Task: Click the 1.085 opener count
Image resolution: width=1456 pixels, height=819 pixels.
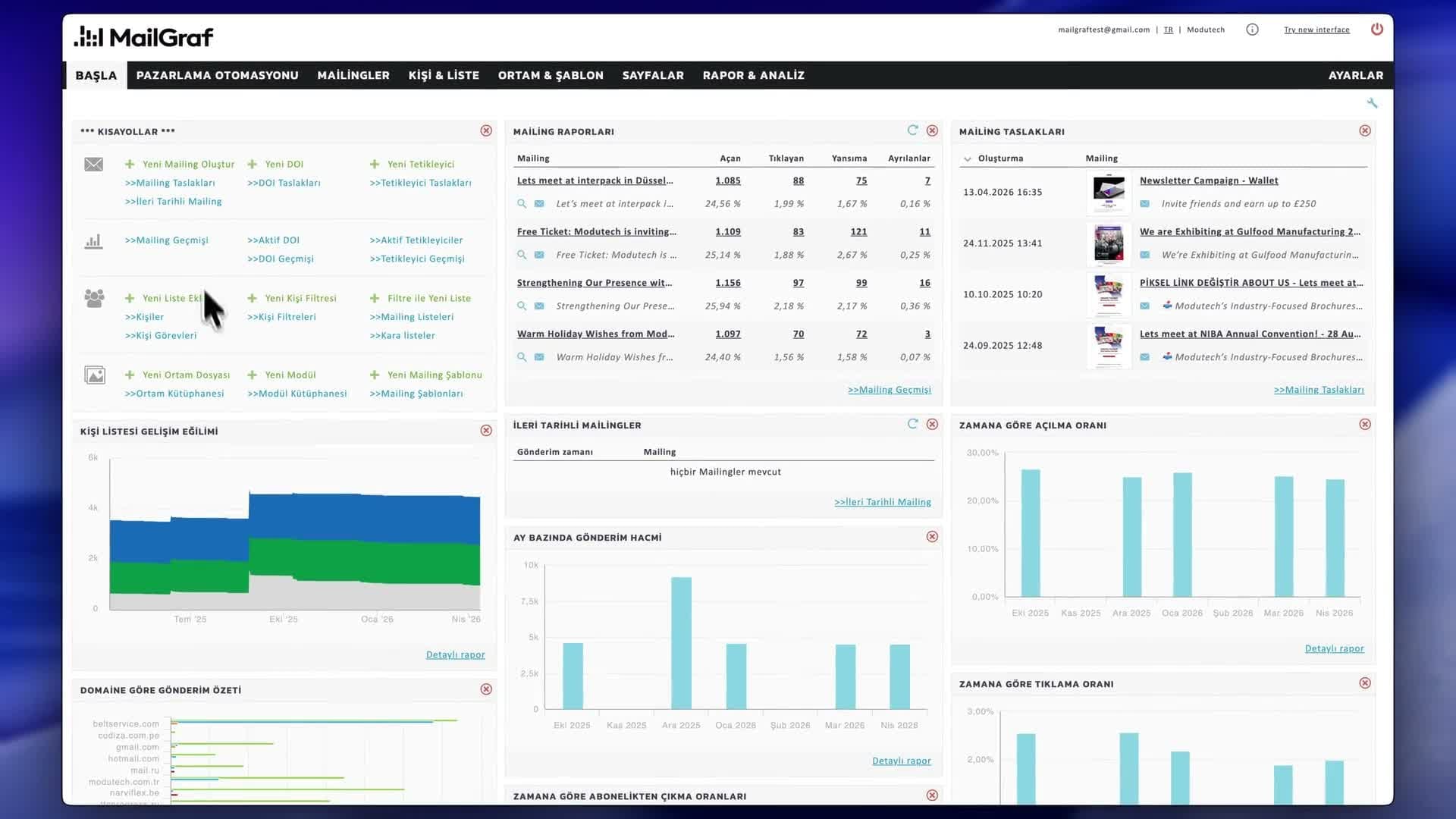Action: 728,180
